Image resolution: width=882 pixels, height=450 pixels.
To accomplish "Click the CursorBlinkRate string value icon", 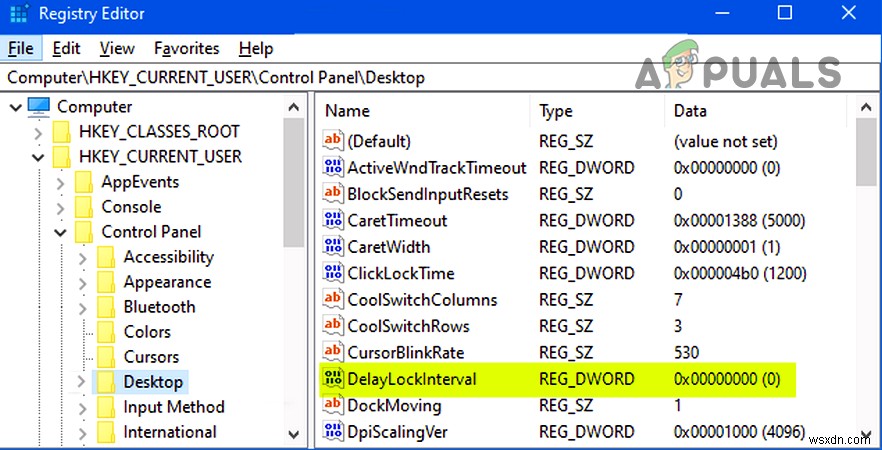I will pos(333,352).
